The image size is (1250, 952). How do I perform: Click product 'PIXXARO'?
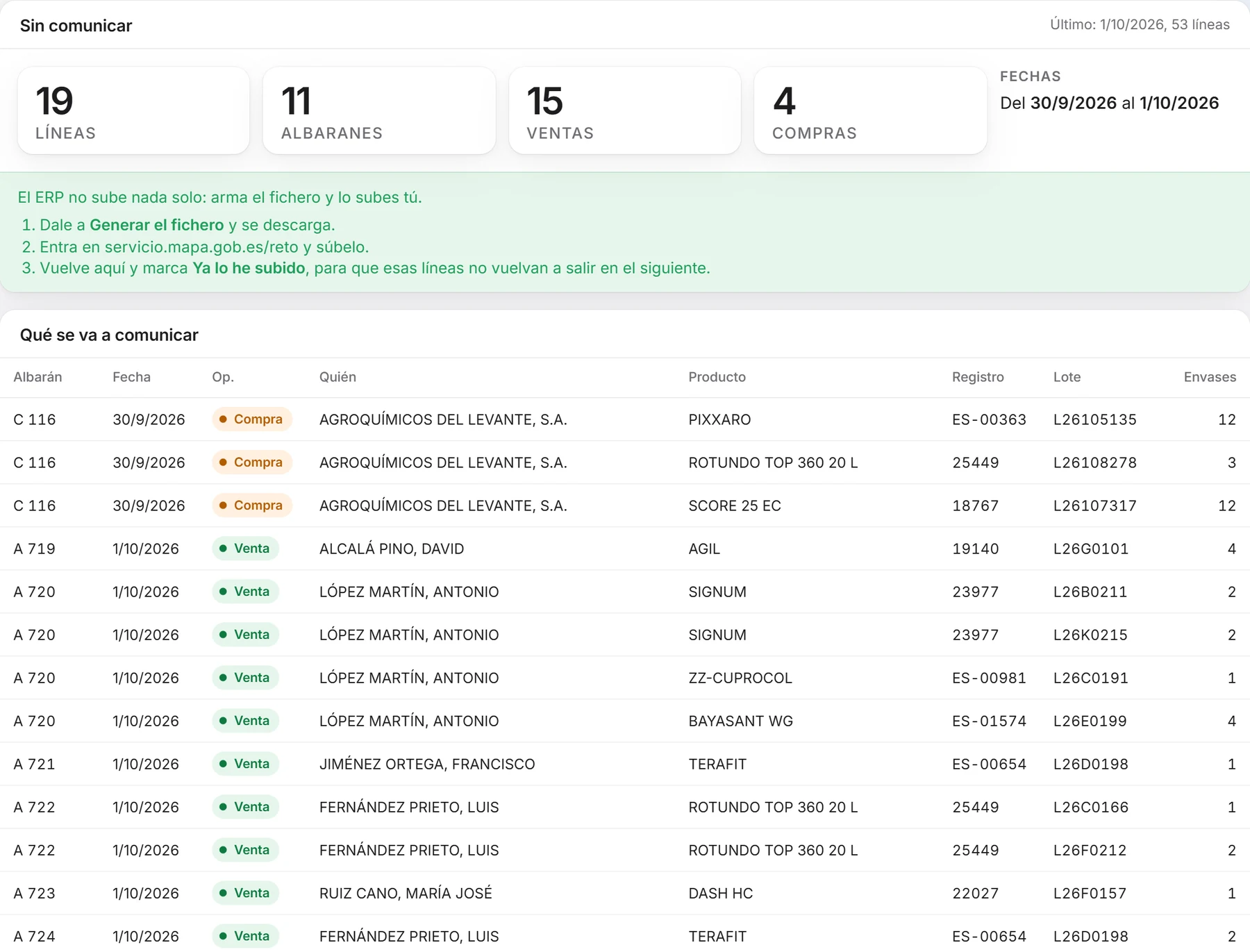719,419
